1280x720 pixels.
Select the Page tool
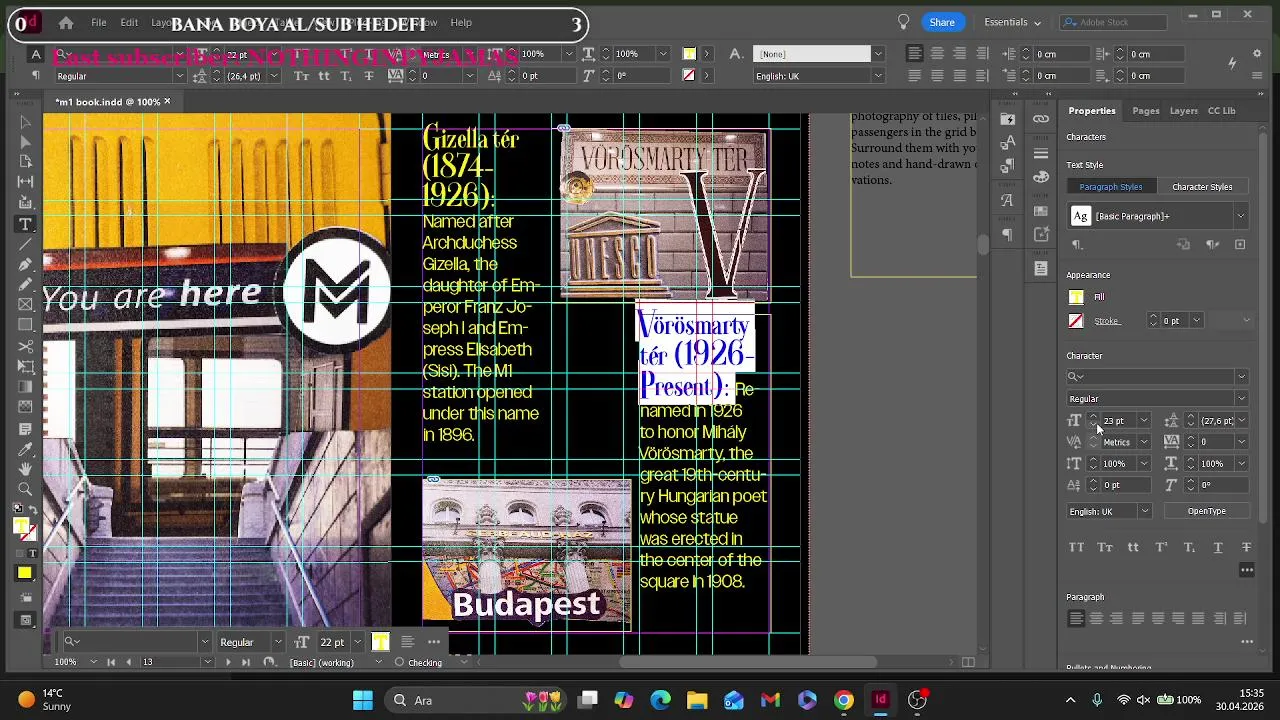[x=25, y=162]
